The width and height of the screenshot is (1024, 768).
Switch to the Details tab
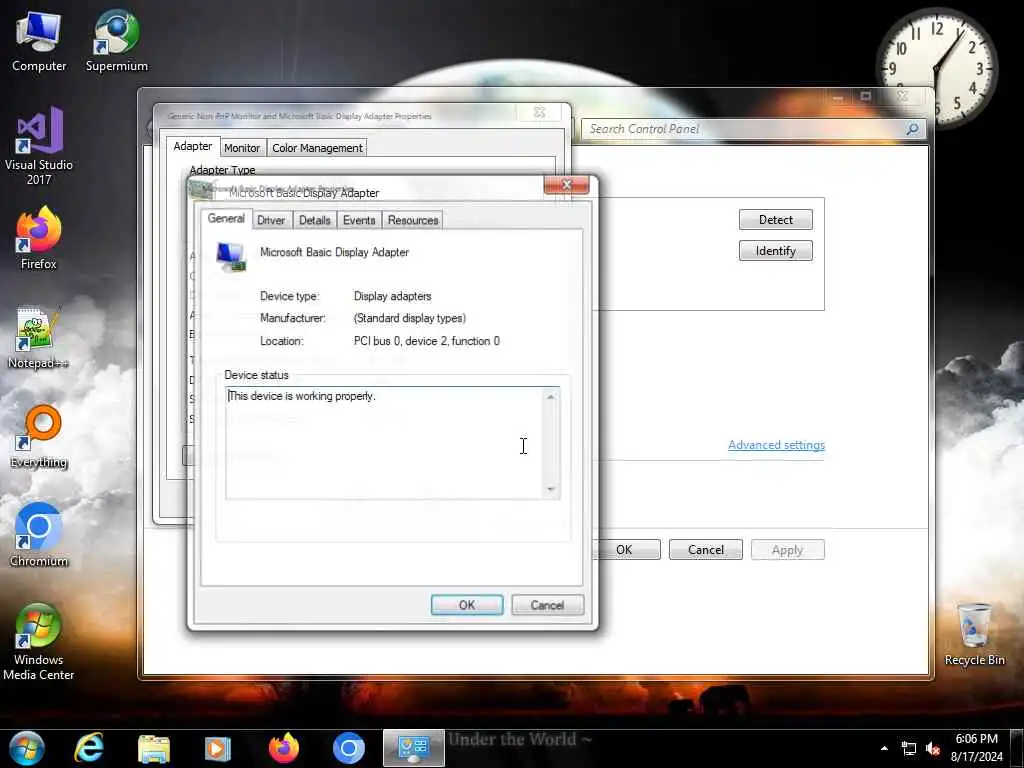point(315,220)
